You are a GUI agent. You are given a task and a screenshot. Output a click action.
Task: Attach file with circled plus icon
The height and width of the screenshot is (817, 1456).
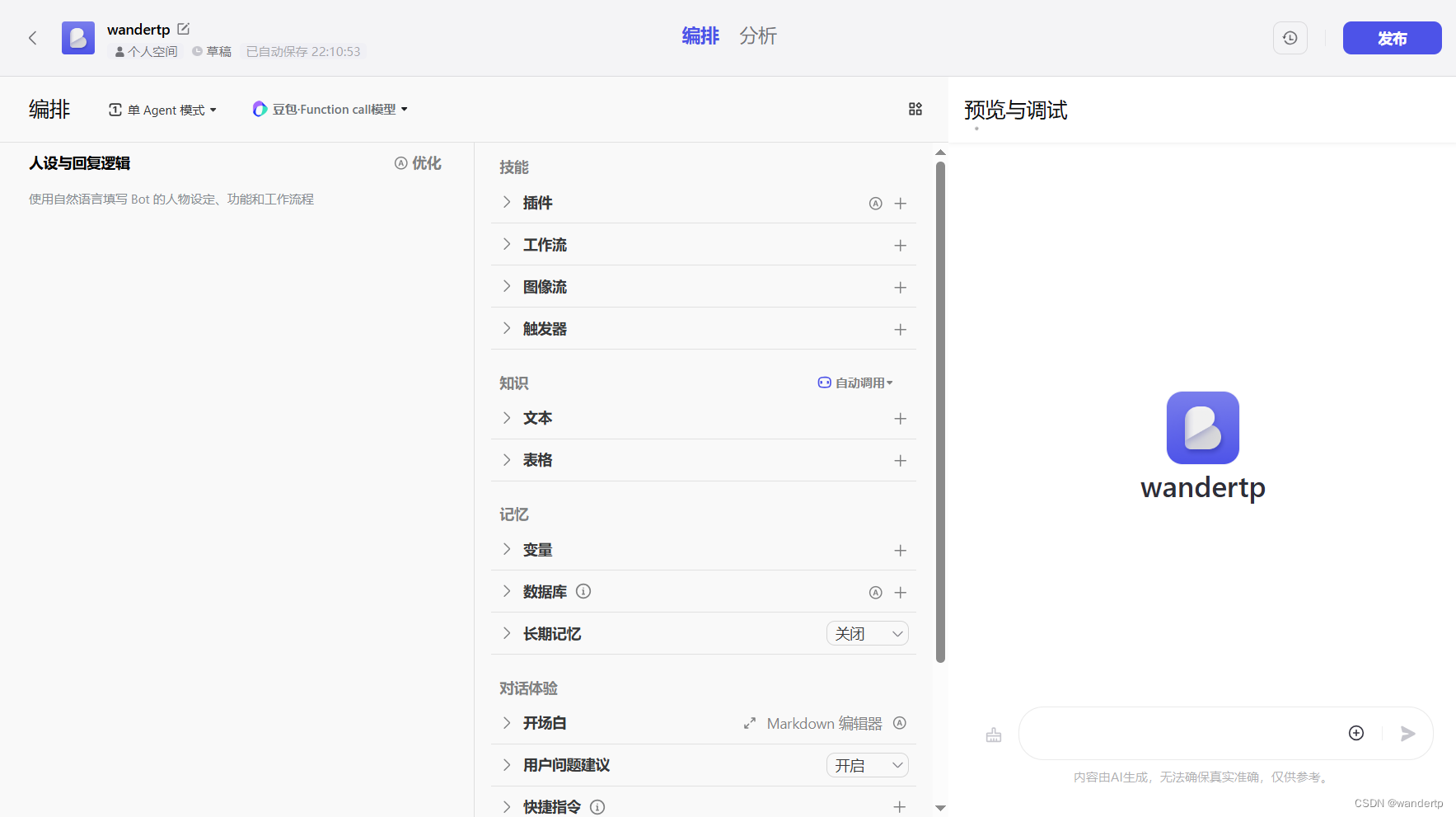click(1356, 733)
